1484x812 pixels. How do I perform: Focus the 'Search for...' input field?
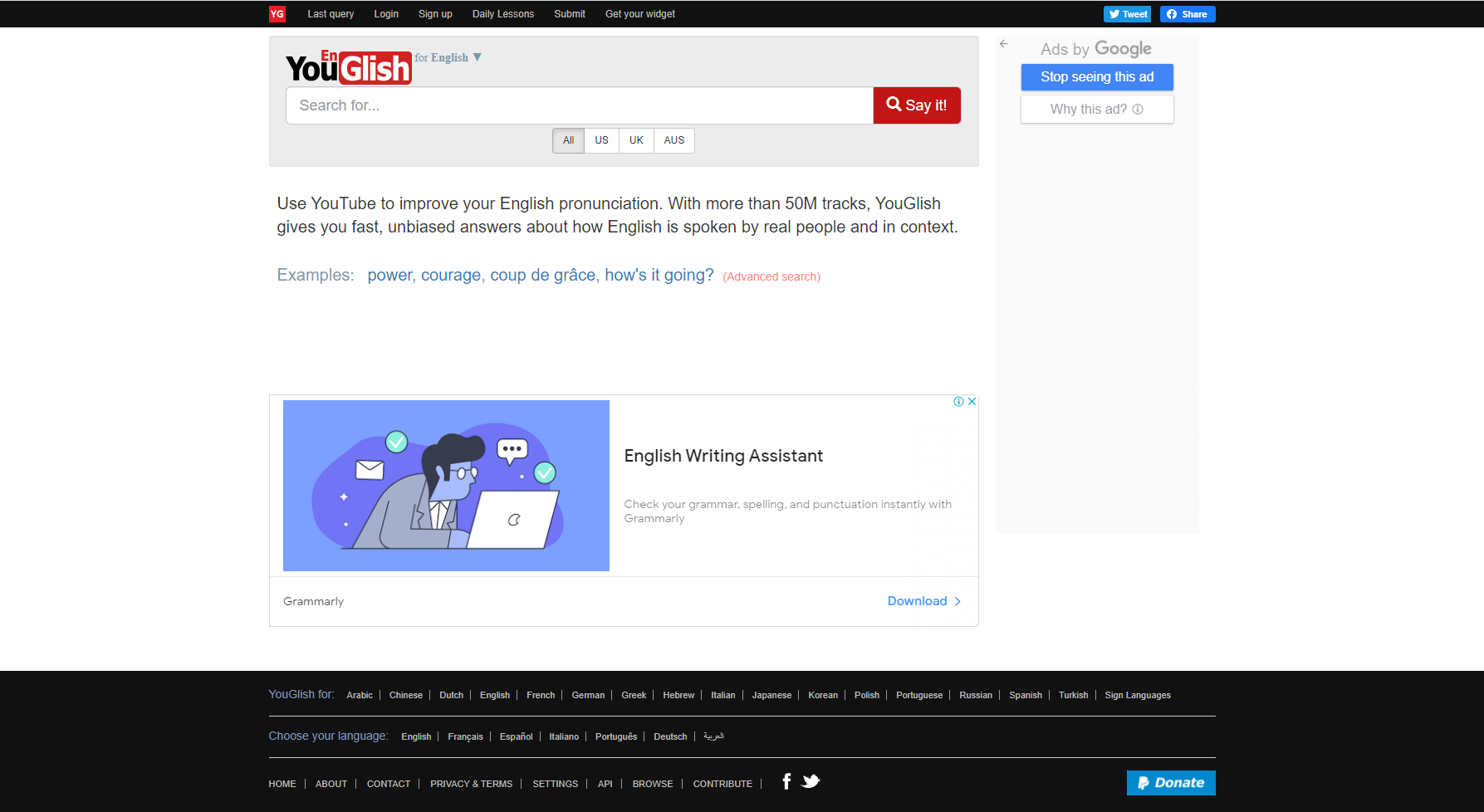pyautogui.click(x=580, y=105)
